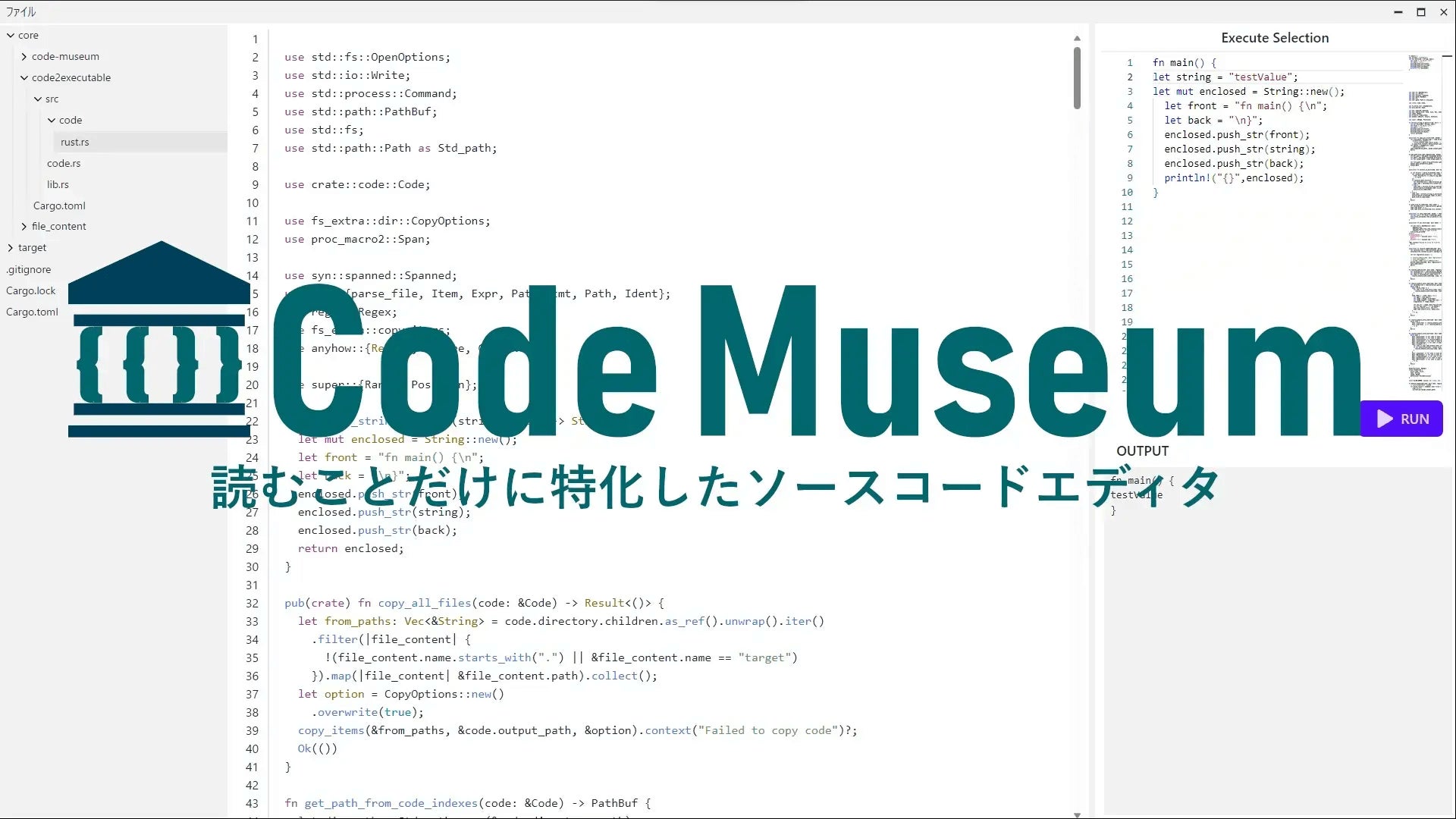Viewport: 1456px width, 819px height.
Task: Open Cargo.lock file
Action: [31, 290]
